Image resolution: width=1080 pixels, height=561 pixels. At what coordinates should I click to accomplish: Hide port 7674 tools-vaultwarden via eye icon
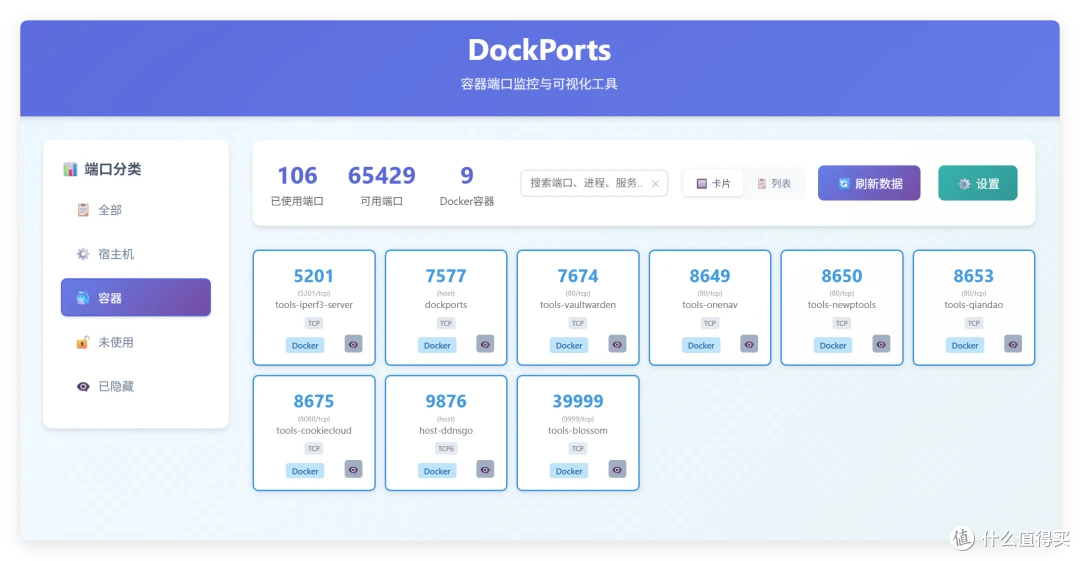click(x=617, y=345)
